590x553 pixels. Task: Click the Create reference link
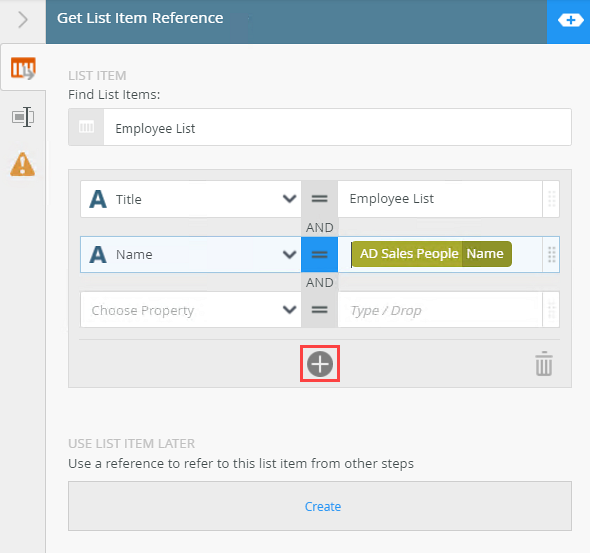(x=323, y=506)
